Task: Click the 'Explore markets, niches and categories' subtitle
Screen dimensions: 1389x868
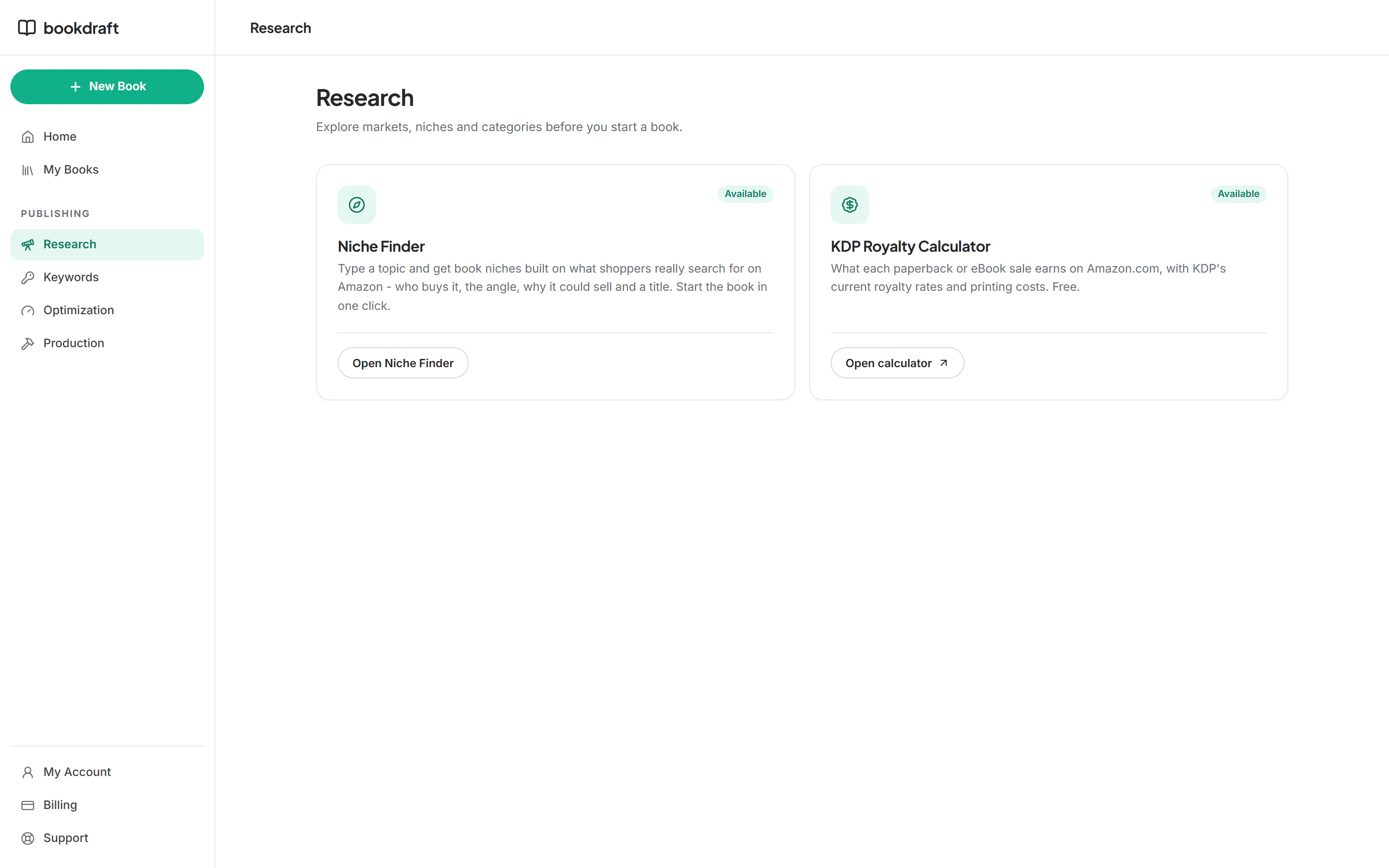Action: [x=499, y=127]
